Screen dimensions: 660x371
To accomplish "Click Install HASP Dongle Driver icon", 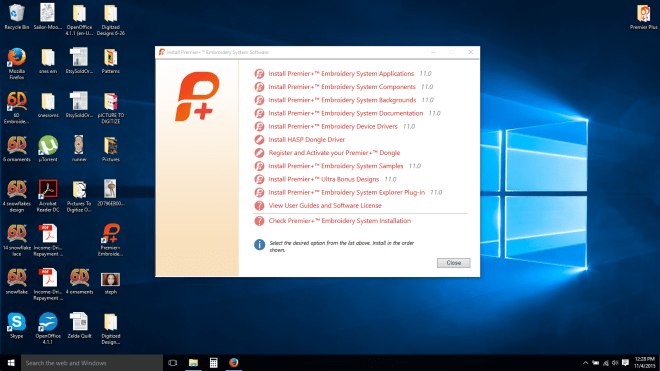I will coord(259,140).
